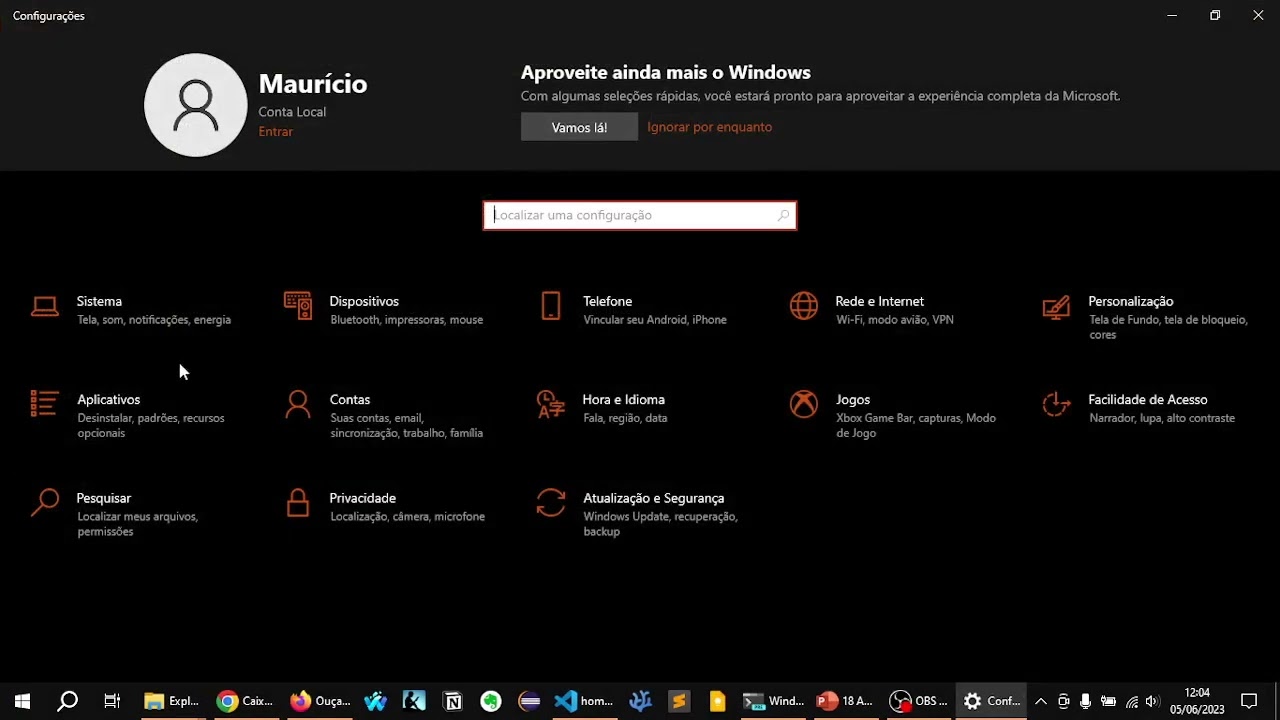Open the Privacidade padlock icon
Screen dimensions: 1280x720
pos(297,502)
